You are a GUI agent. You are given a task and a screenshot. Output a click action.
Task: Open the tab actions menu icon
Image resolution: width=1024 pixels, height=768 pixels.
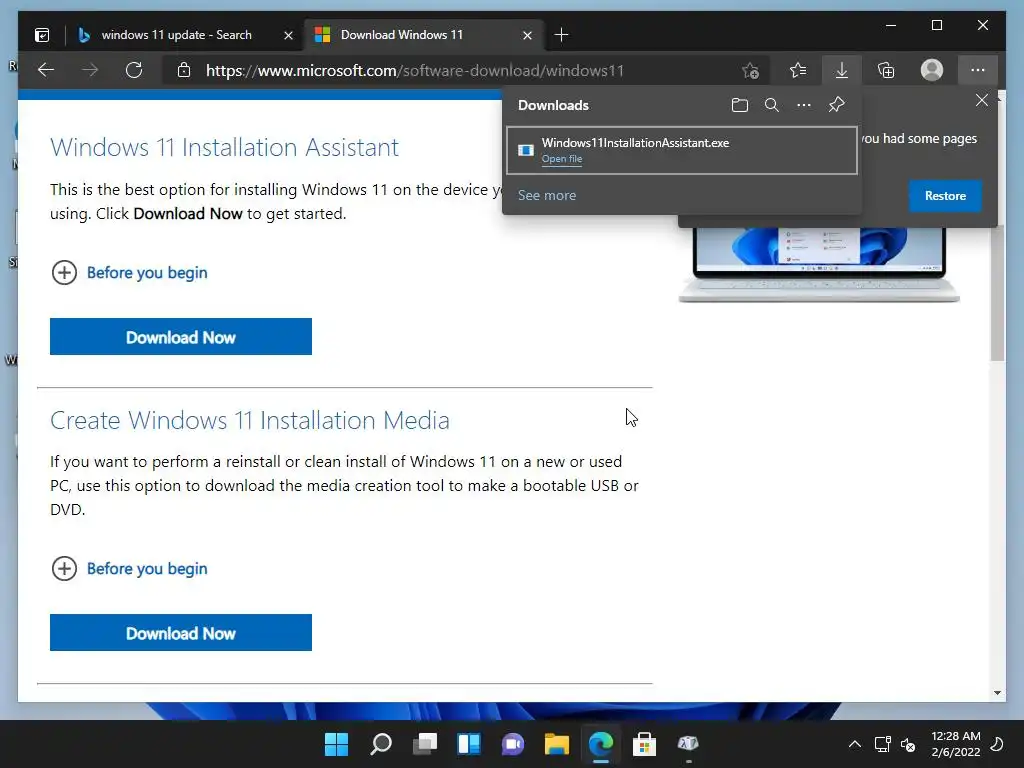[42, 35]
